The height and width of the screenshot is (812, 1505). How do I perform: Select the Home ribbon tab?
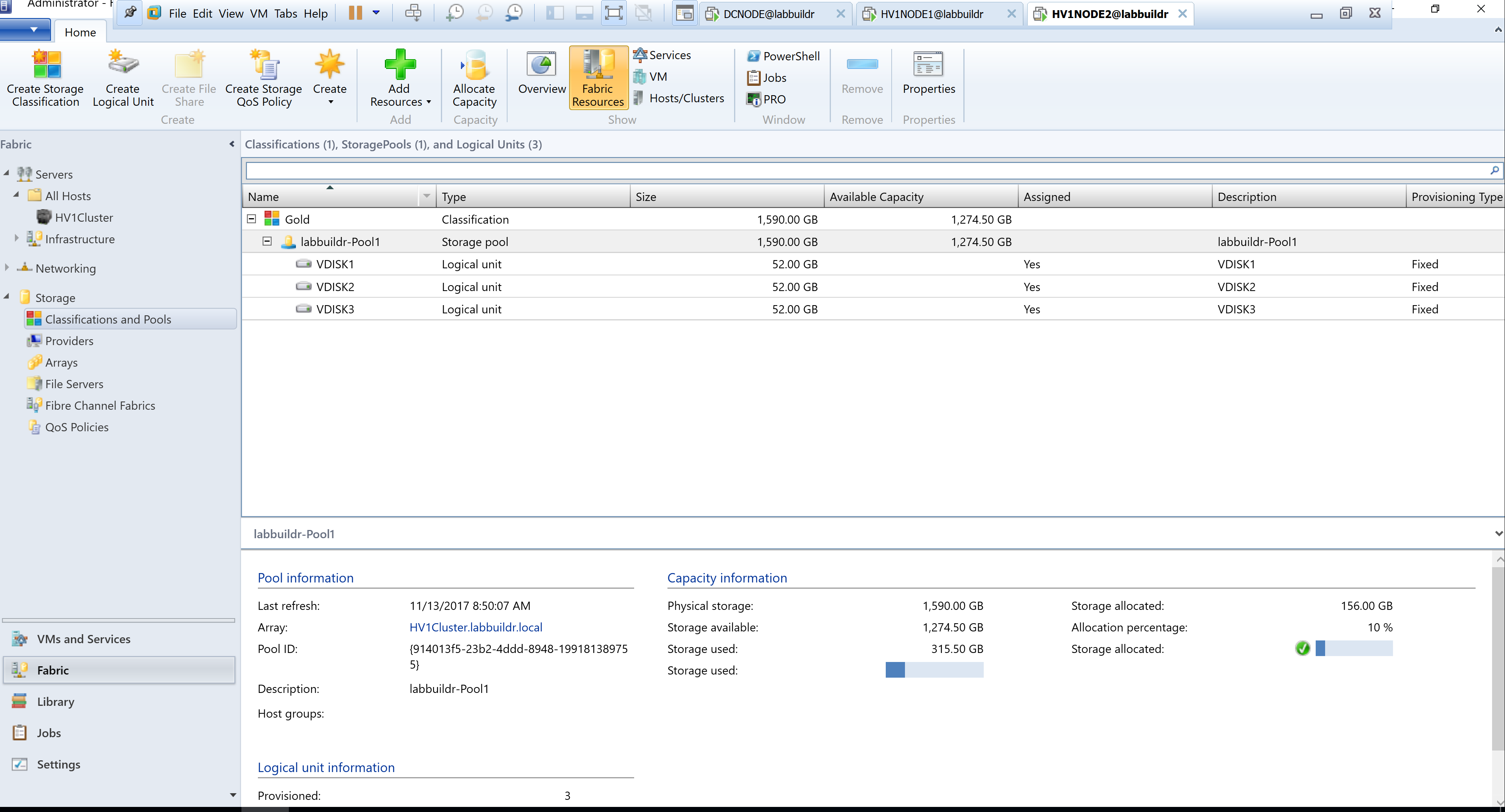coord(80,32)
